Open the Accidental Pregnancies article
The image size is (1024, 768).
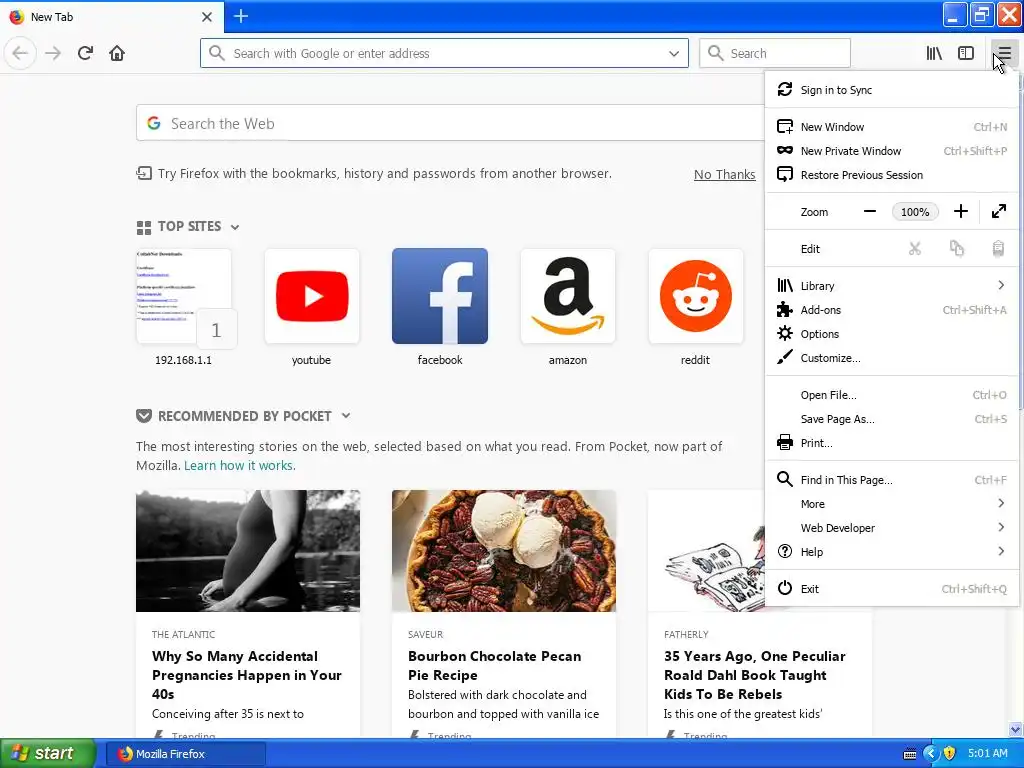pyautogui.click(x=247, y=675)
